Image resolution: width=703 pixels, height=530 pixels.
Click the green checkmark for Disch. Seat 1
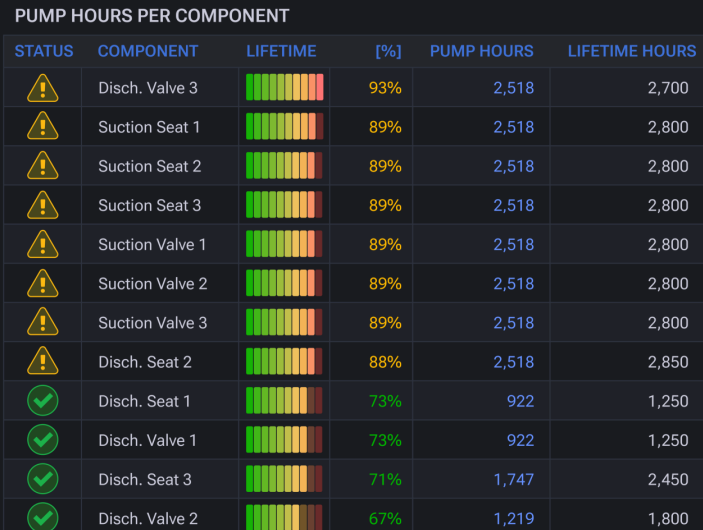tap(43, 400)
